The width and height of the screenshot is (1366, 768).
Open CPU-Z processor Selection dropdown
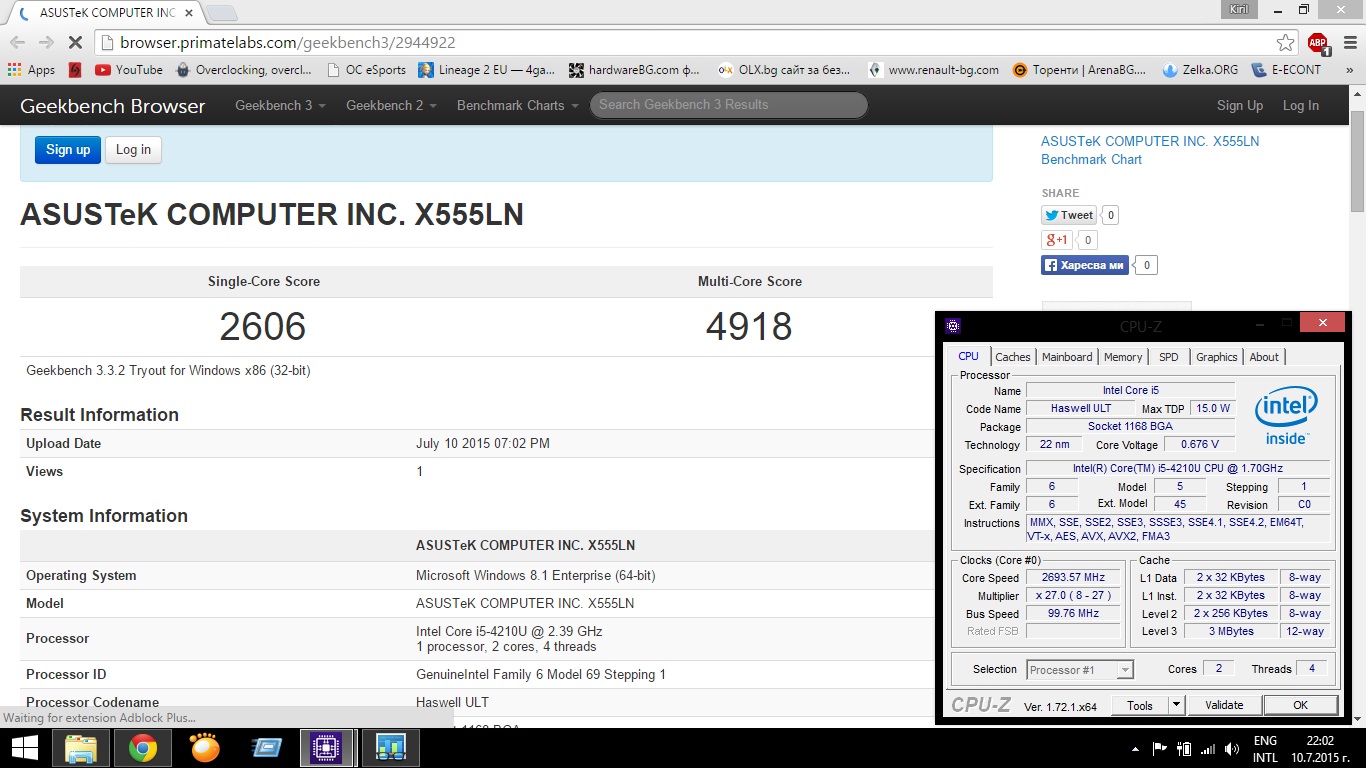[1080, 670]
